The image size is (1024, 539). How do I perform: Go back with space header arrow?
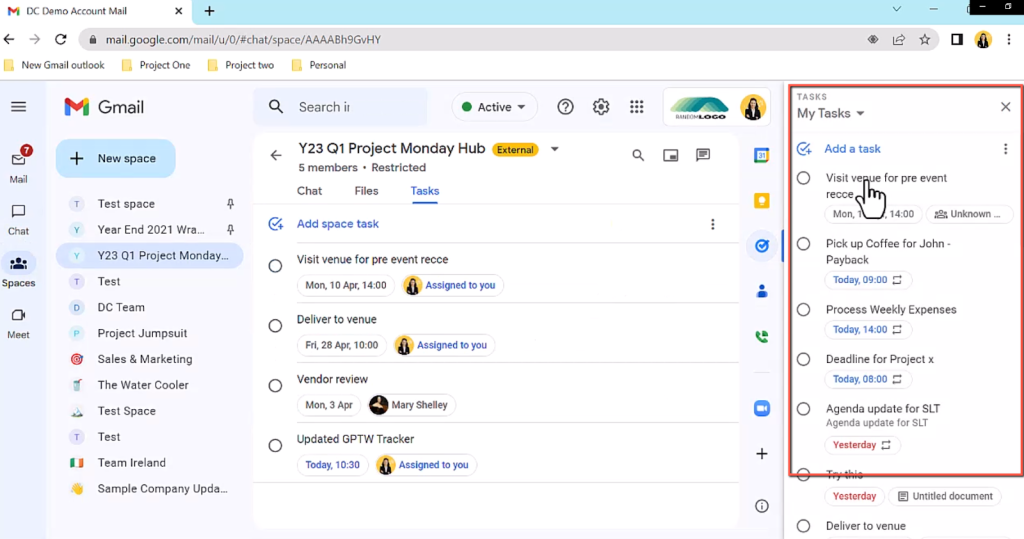(276, 155)
